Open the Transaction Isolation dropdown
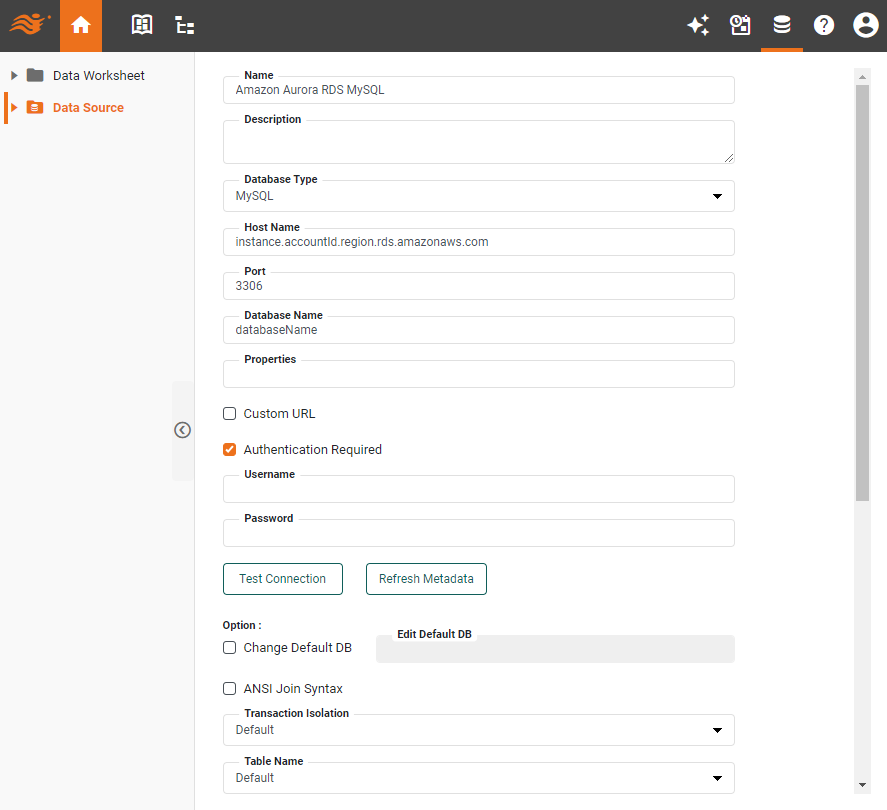This screenshot has height=810, width=887. click(717, 730)
